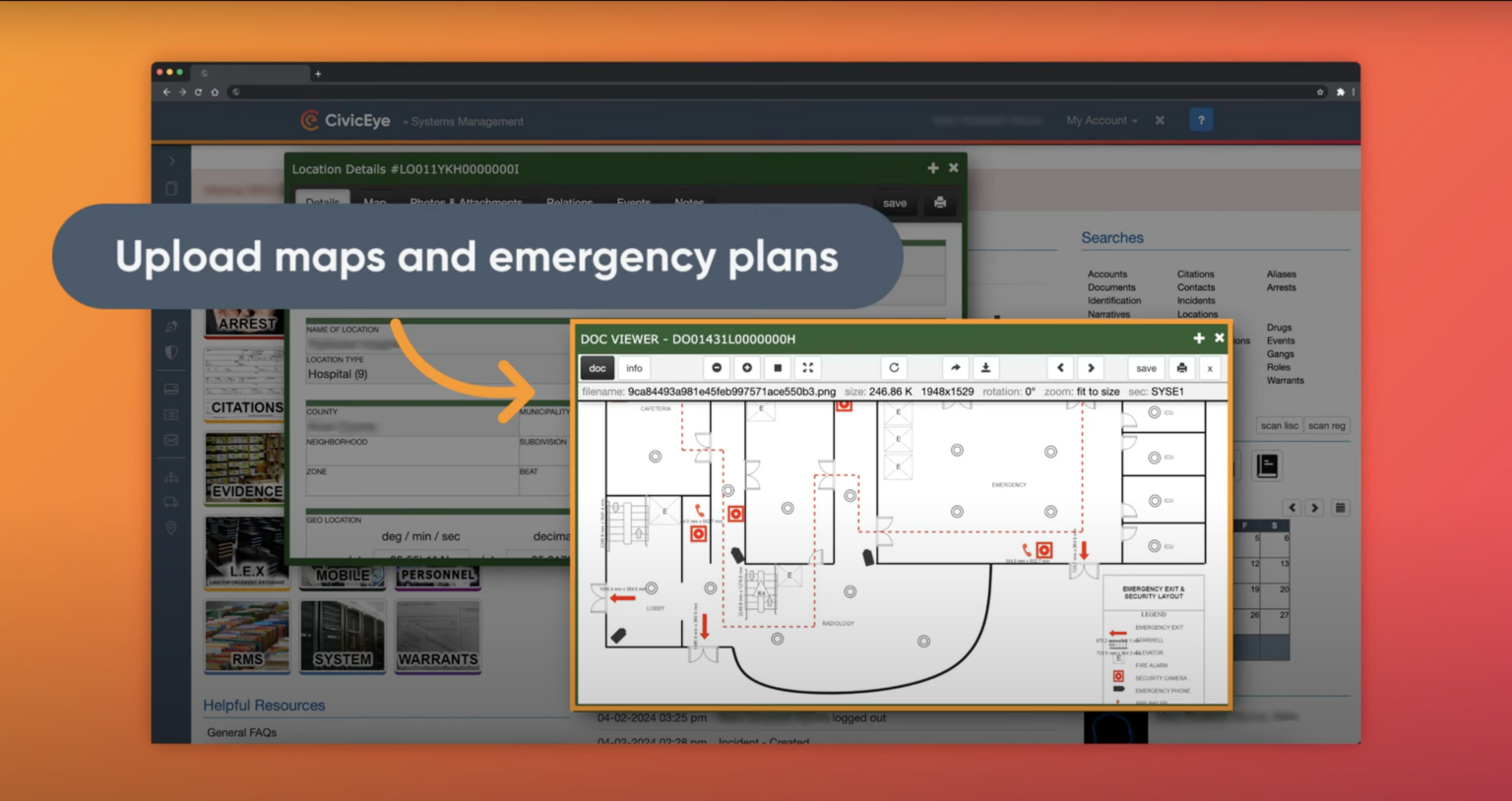This screenshot has width=1512, height=801.
Task: Open the Warrants search link
Action: [x=1285, y=381]
